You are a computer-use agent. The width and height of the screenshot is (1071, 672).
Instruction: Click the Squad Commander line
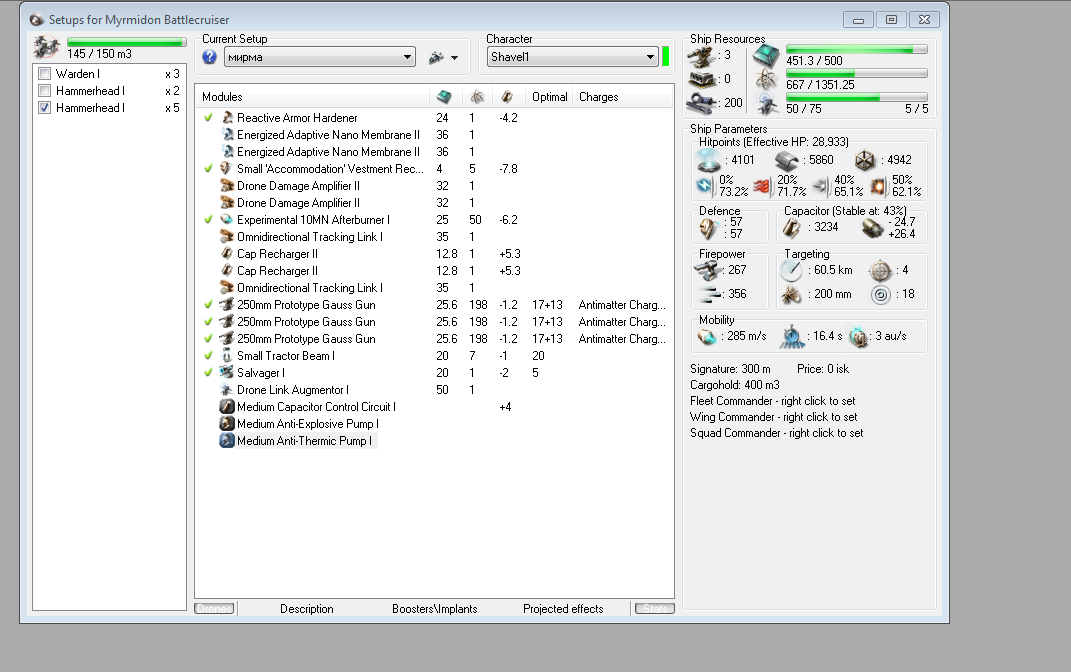pos(777,433)
